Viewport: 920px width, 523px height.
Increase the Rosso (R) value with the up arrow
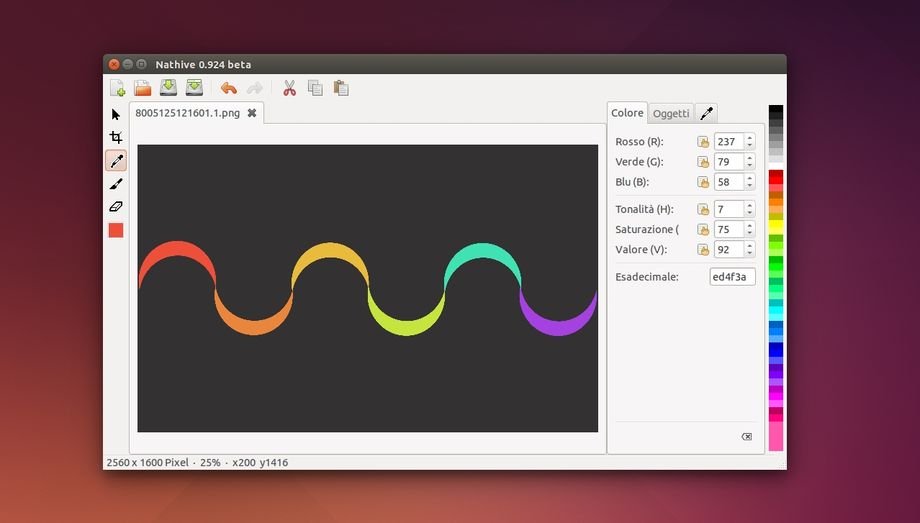pos(750,138)
